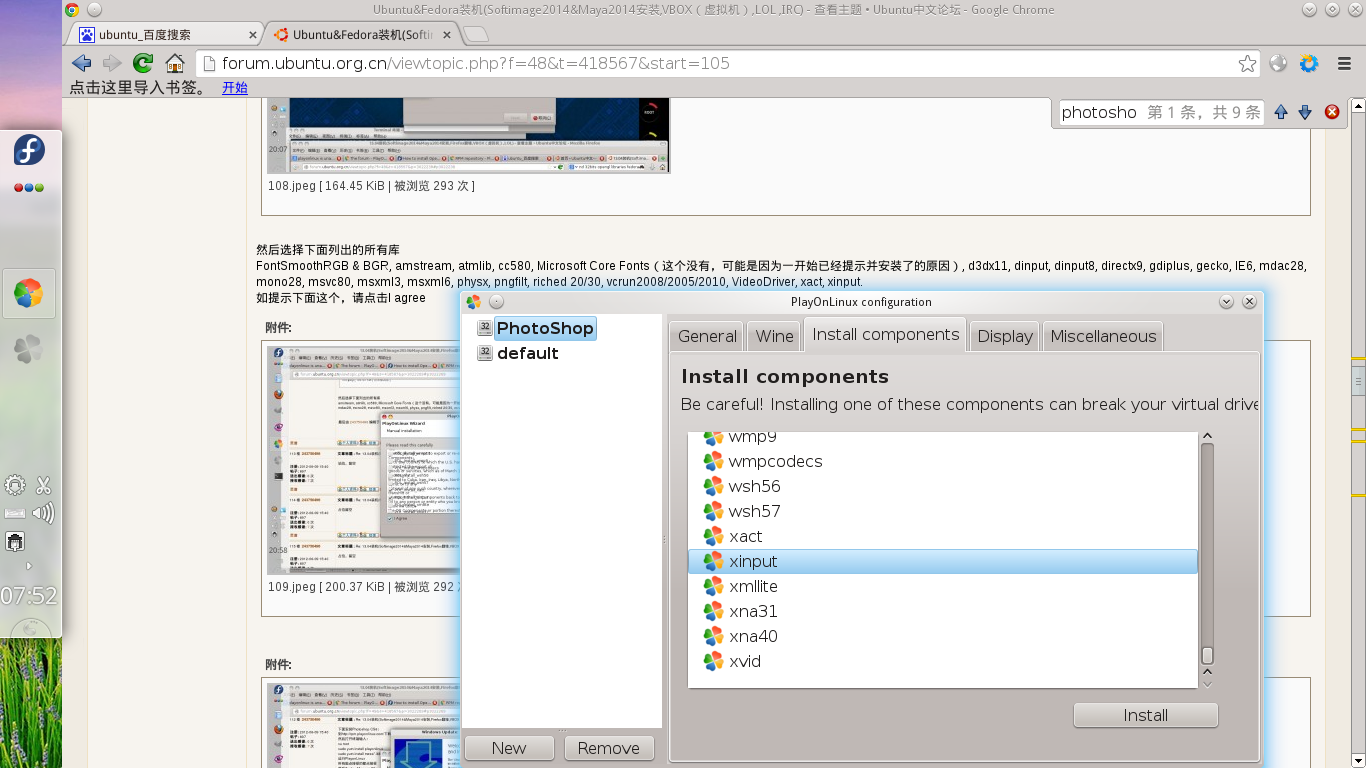
Task: Switch to the Wine tab
Action: point(775,336)
